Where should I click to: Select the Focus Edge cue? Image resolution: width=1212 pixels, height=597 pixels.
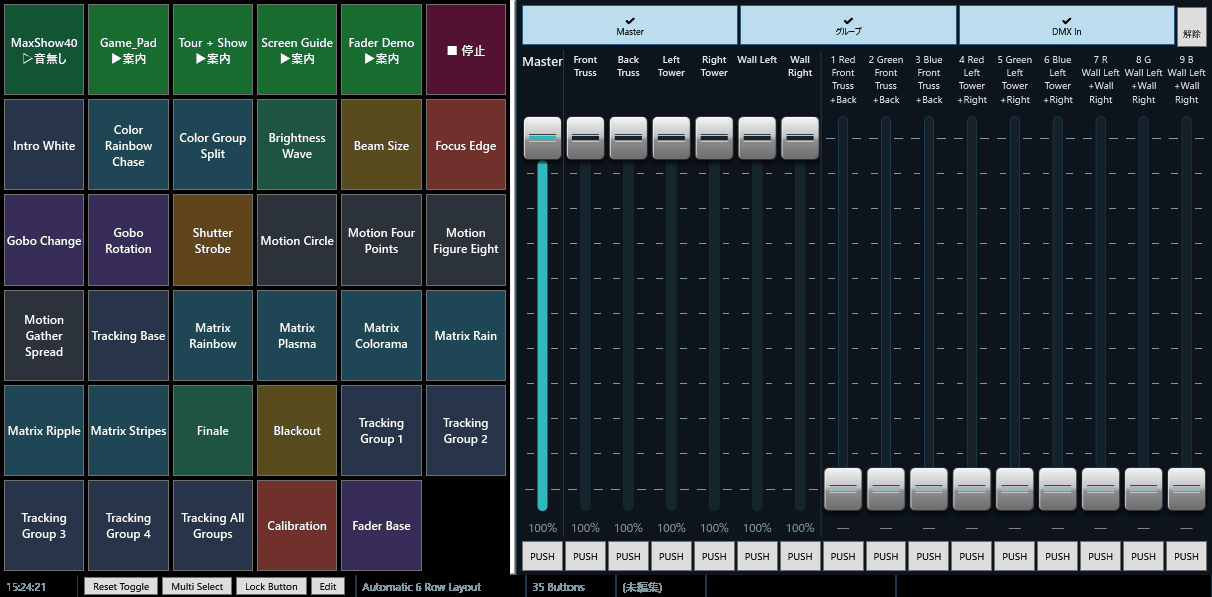point(466,145)
